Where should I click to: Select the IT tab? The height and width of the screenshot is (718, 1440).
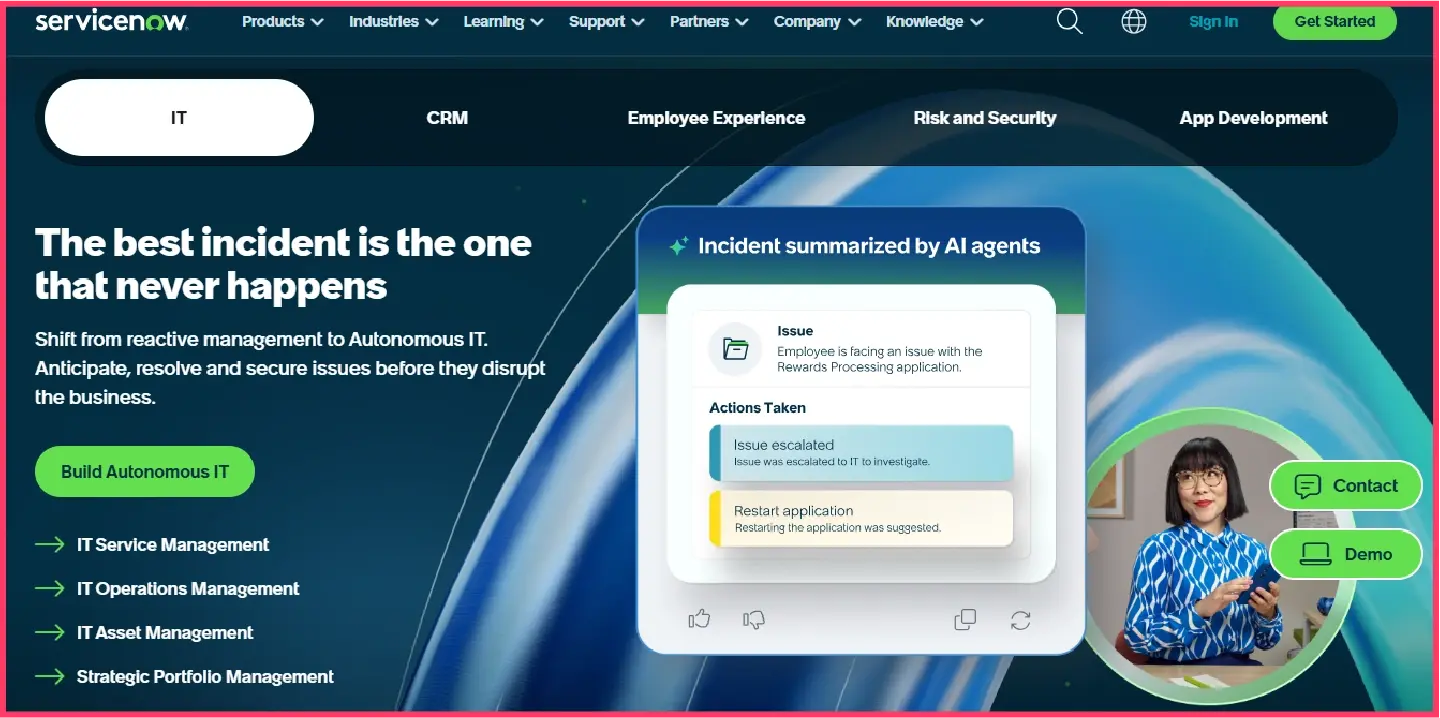179,118
